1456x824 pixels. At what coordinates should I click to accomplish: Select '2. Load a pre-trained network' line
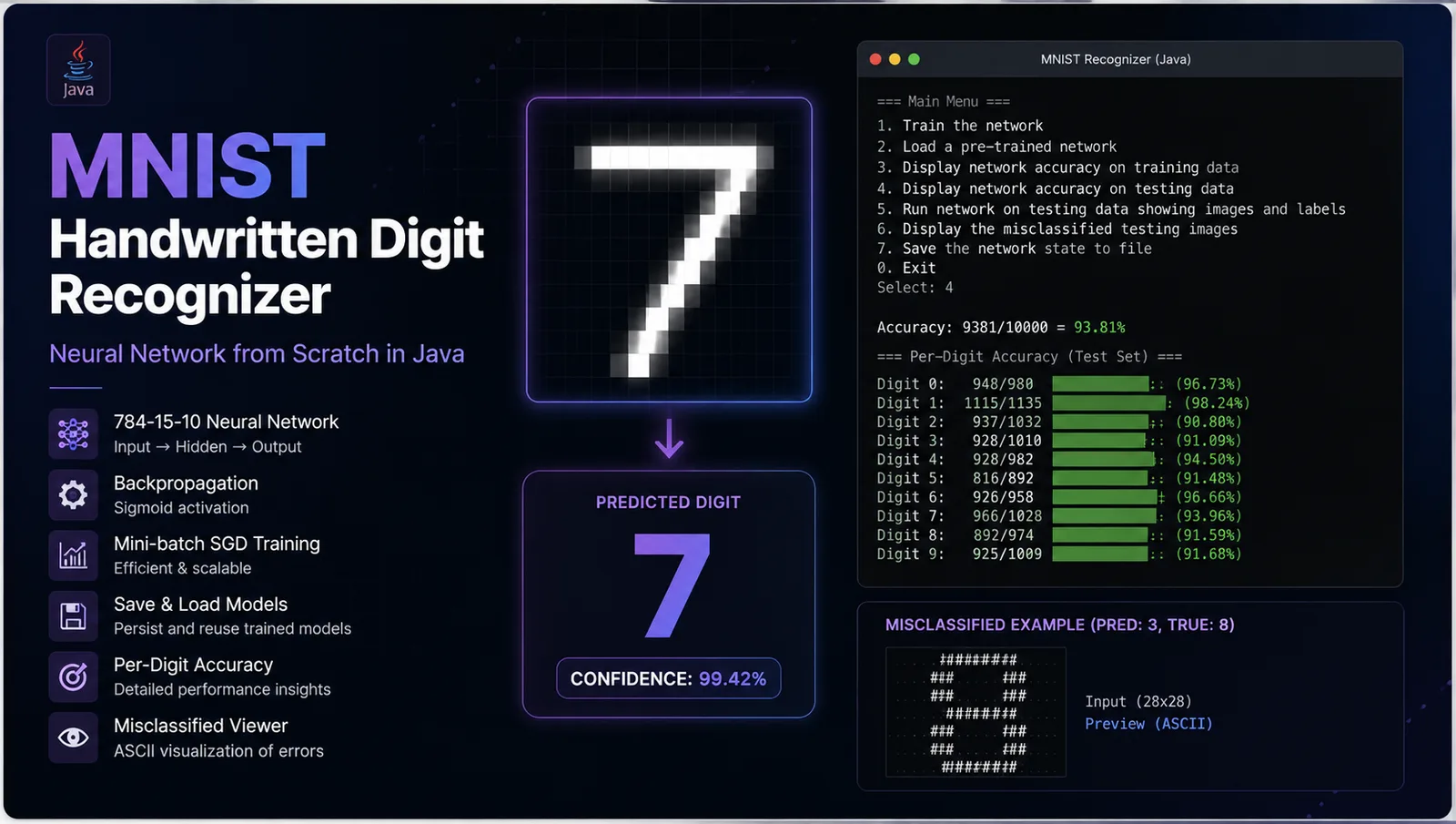pyautogui.click(x=996, y=147)
